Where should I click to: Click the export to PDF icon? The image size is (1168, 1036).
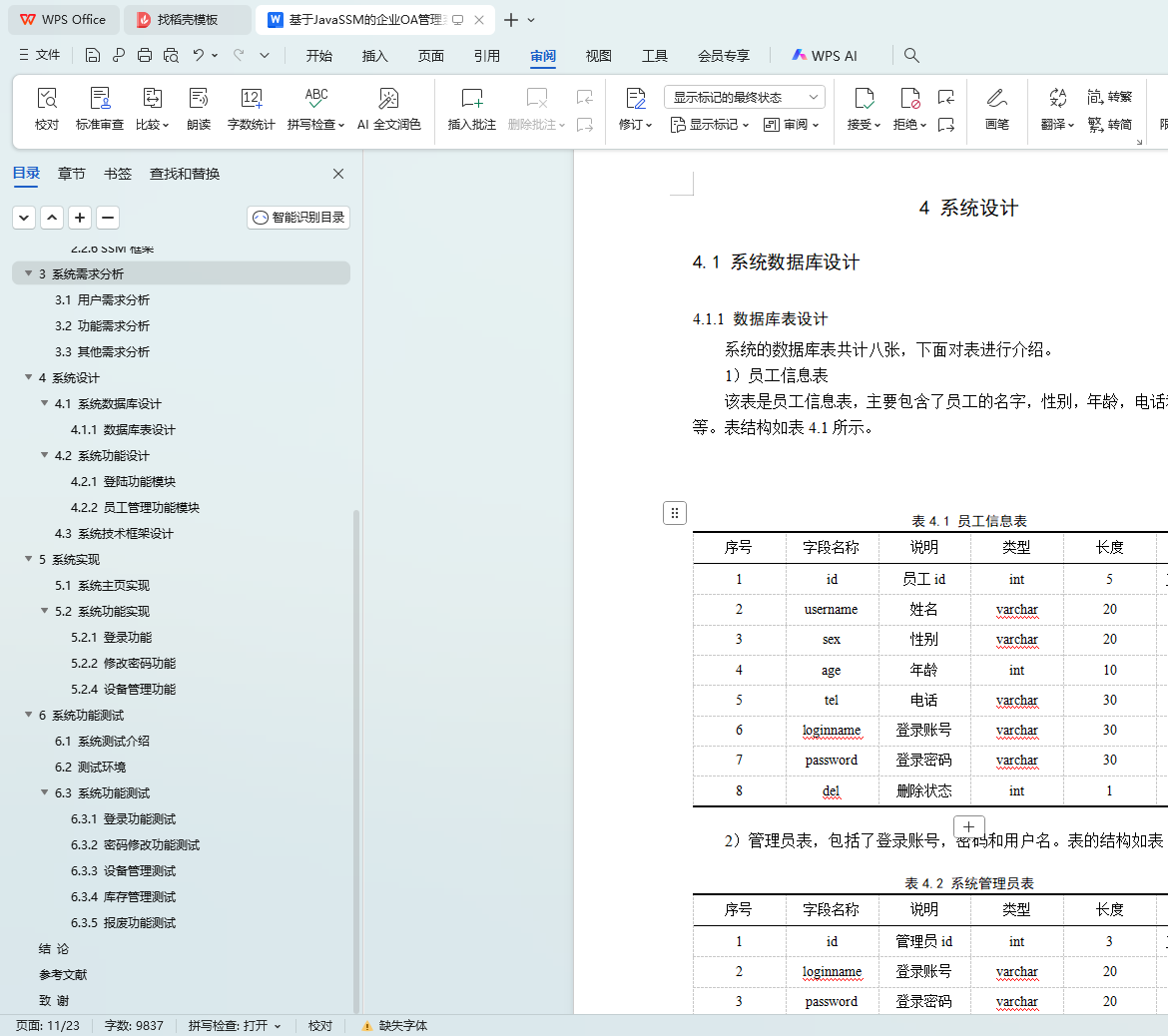point(119,55)
